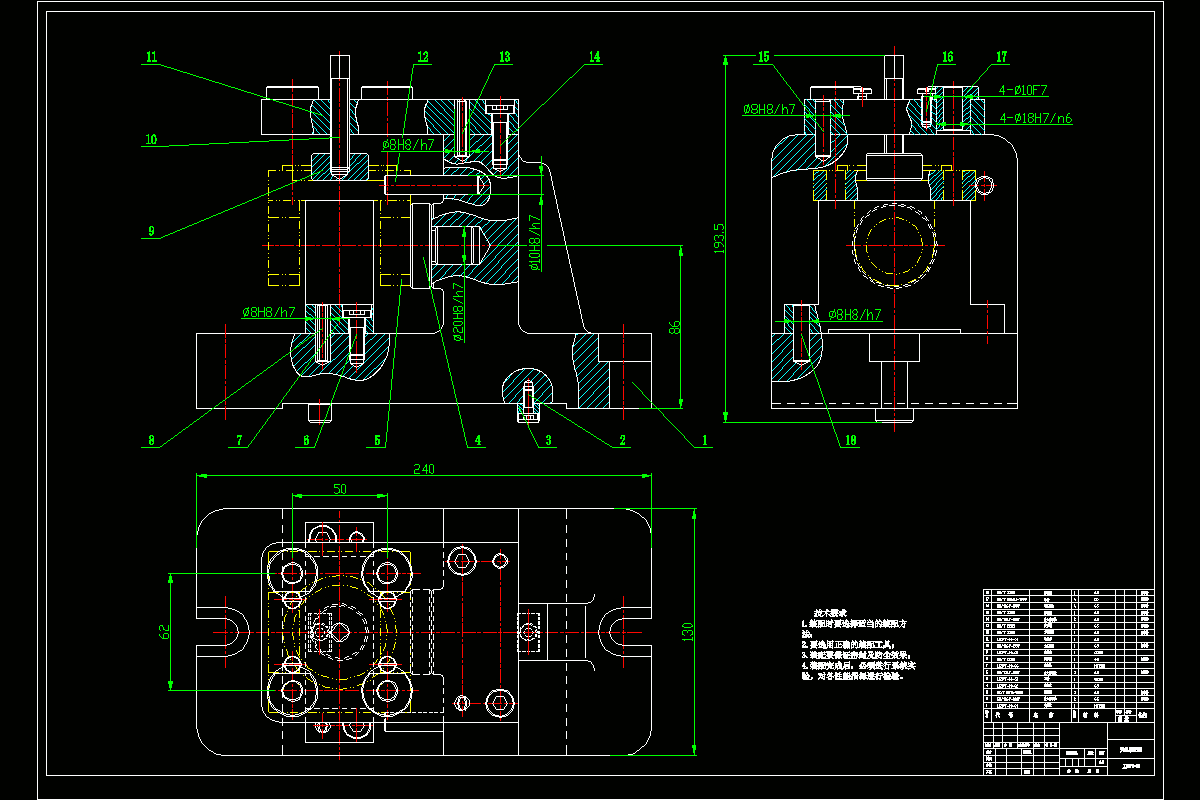Click part balloon number 16
Screen dimensions: 1200x800
[947, 58]
